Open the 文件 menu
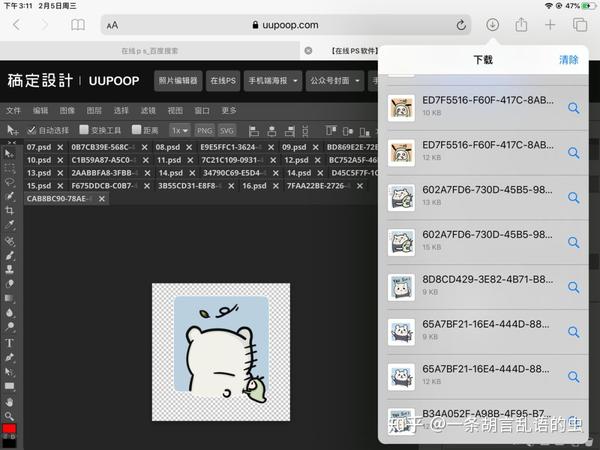This screenshot has width=600, height=450. [13, 111]
